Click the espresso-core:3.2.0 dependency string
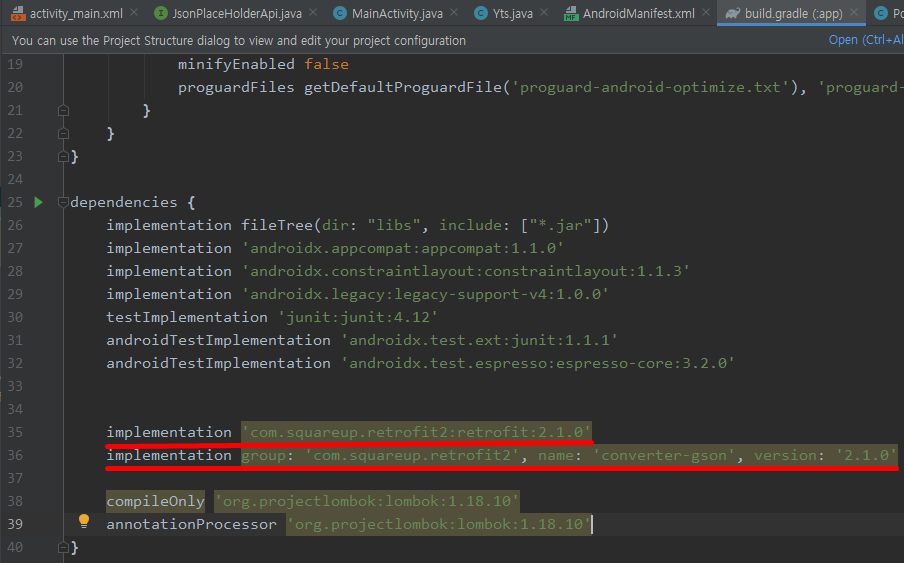Viewport: 904px width, 563px height. tap(537, 363)
